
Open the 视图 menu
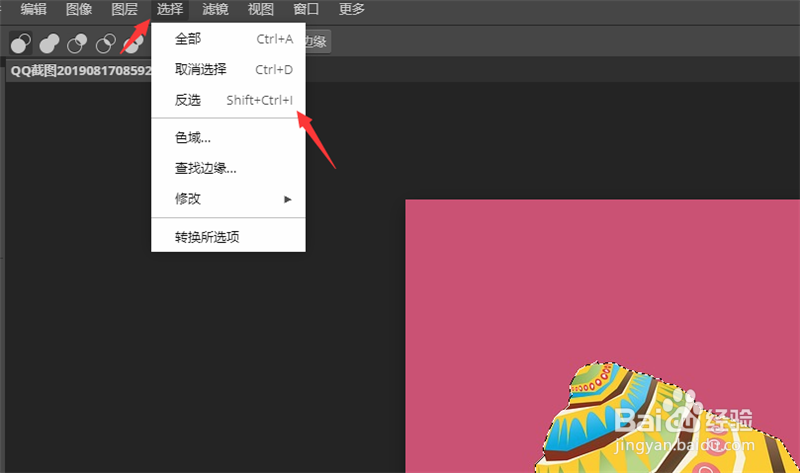(x=261, y=9)
